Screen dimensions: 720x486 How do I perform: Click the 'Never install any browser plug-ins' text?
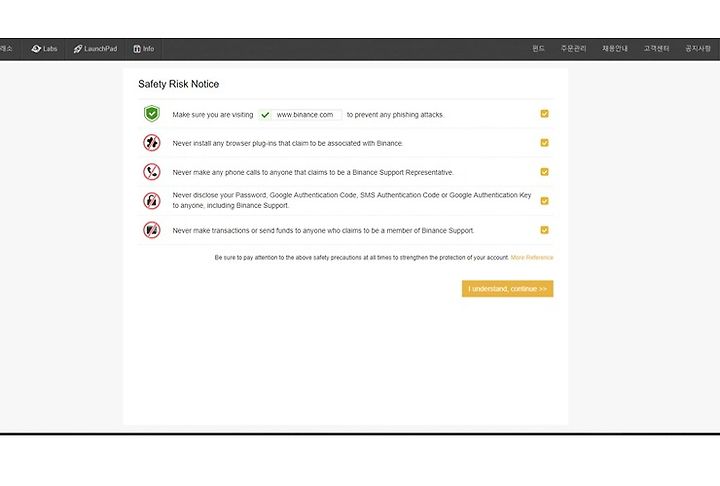point(288,143)
